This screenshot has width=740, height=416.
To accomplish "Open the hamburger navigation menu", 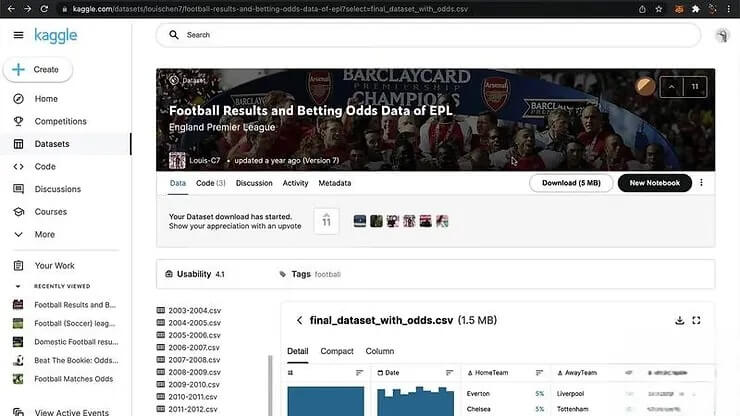I will [18, 35].
